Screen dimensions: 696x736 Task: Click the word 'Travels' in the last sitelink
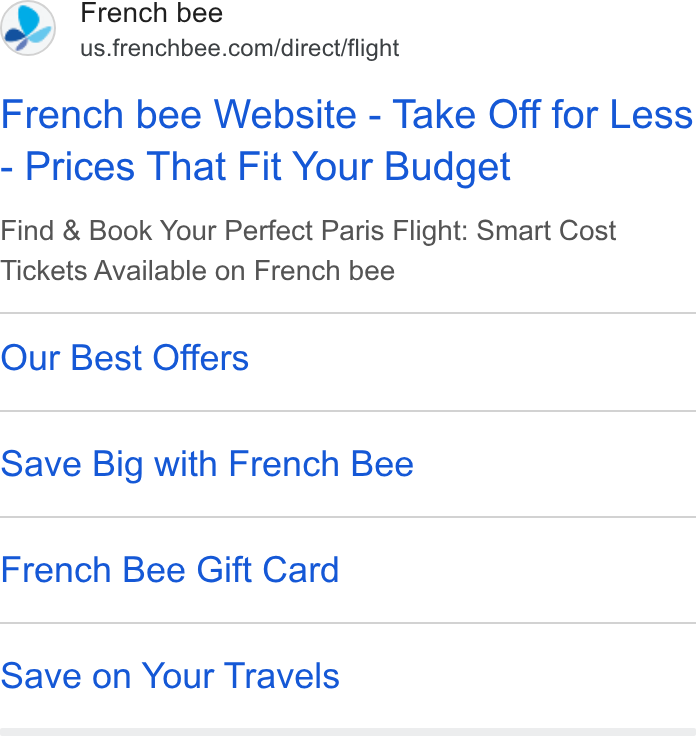point(281,676)
